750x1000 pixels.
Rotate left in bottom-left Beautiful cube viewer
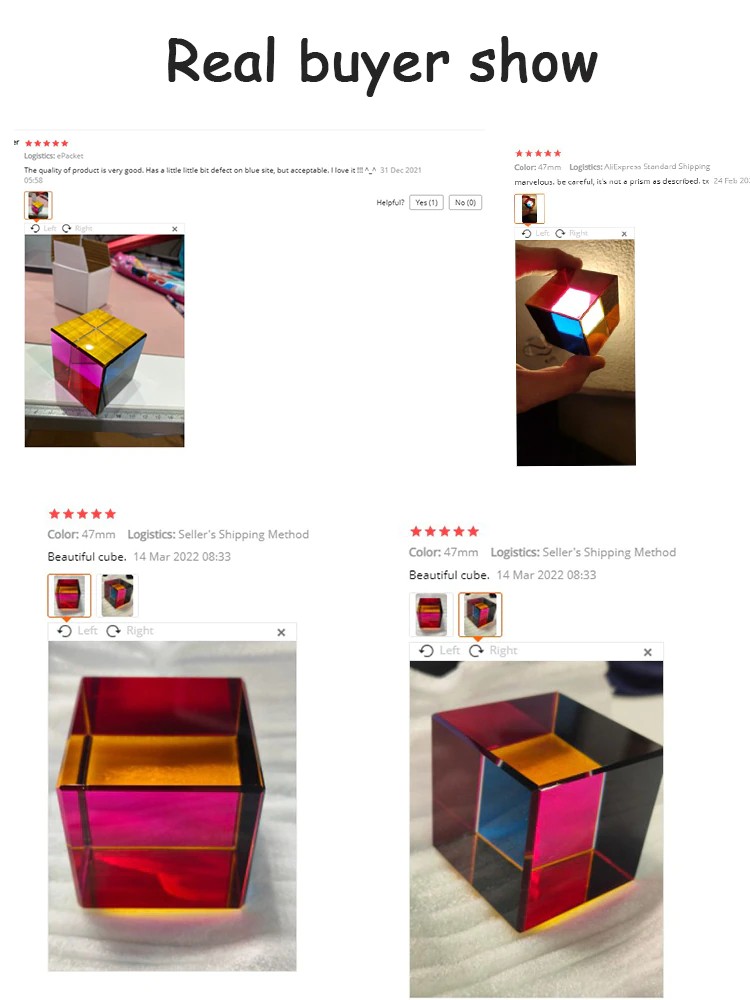64,631
